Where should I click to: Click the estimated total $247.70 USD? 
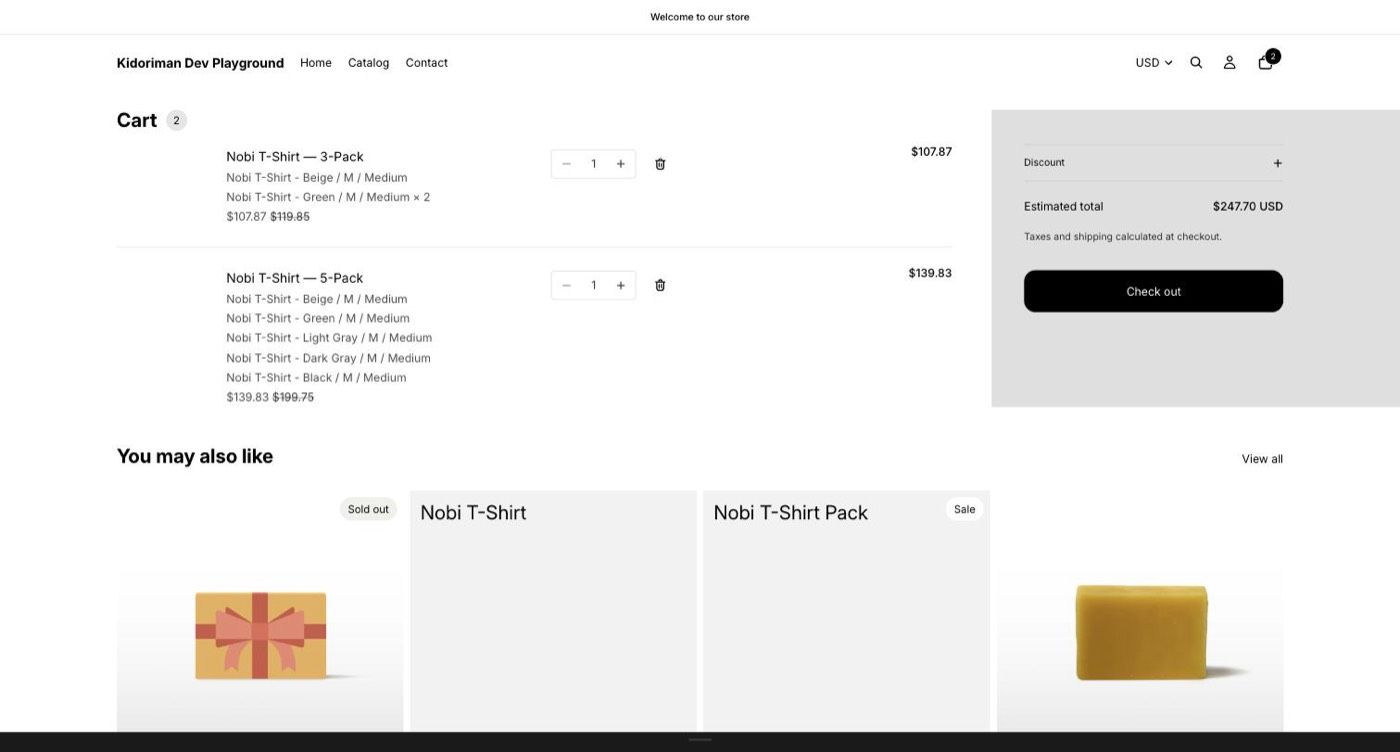click(1247, 206)
